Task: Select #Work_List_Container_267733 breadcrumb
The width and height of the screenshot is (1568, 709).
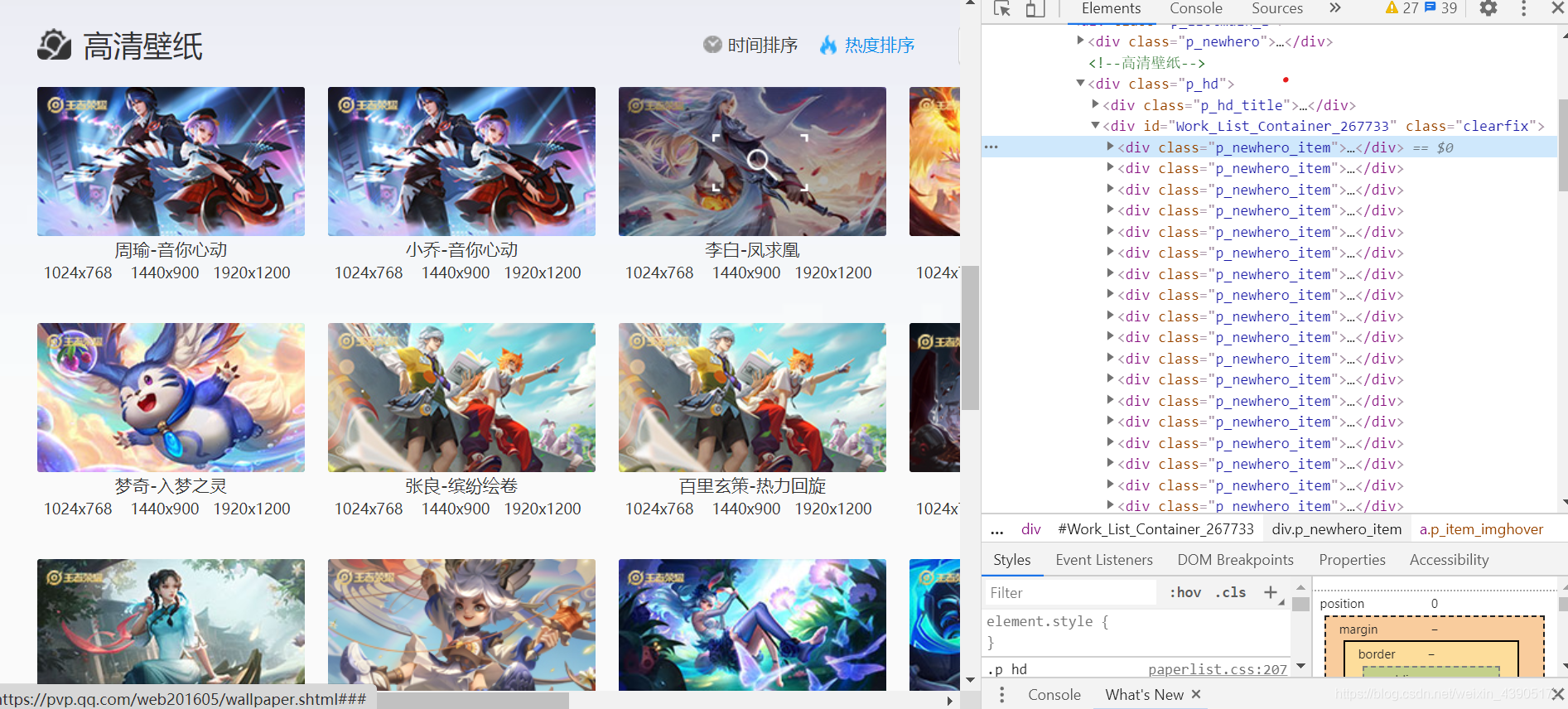Action: point(1155,529)
